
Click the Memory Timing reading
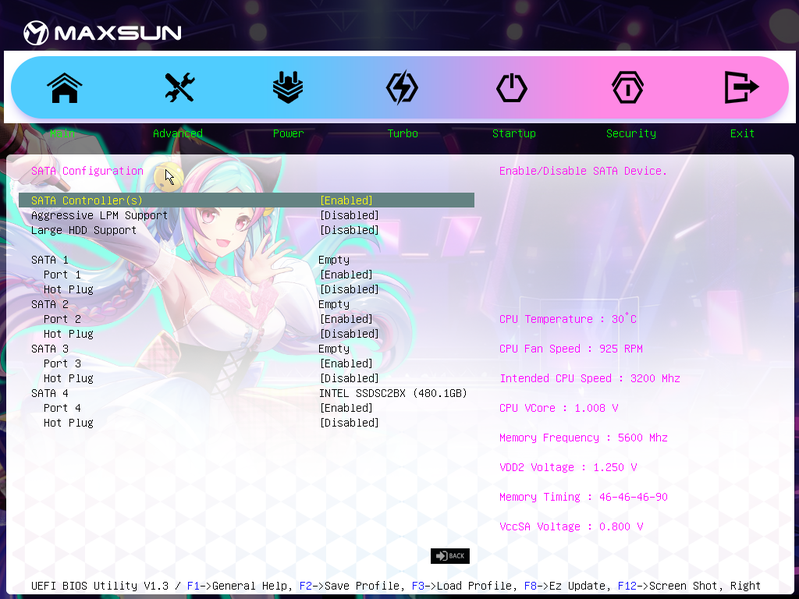583,496
